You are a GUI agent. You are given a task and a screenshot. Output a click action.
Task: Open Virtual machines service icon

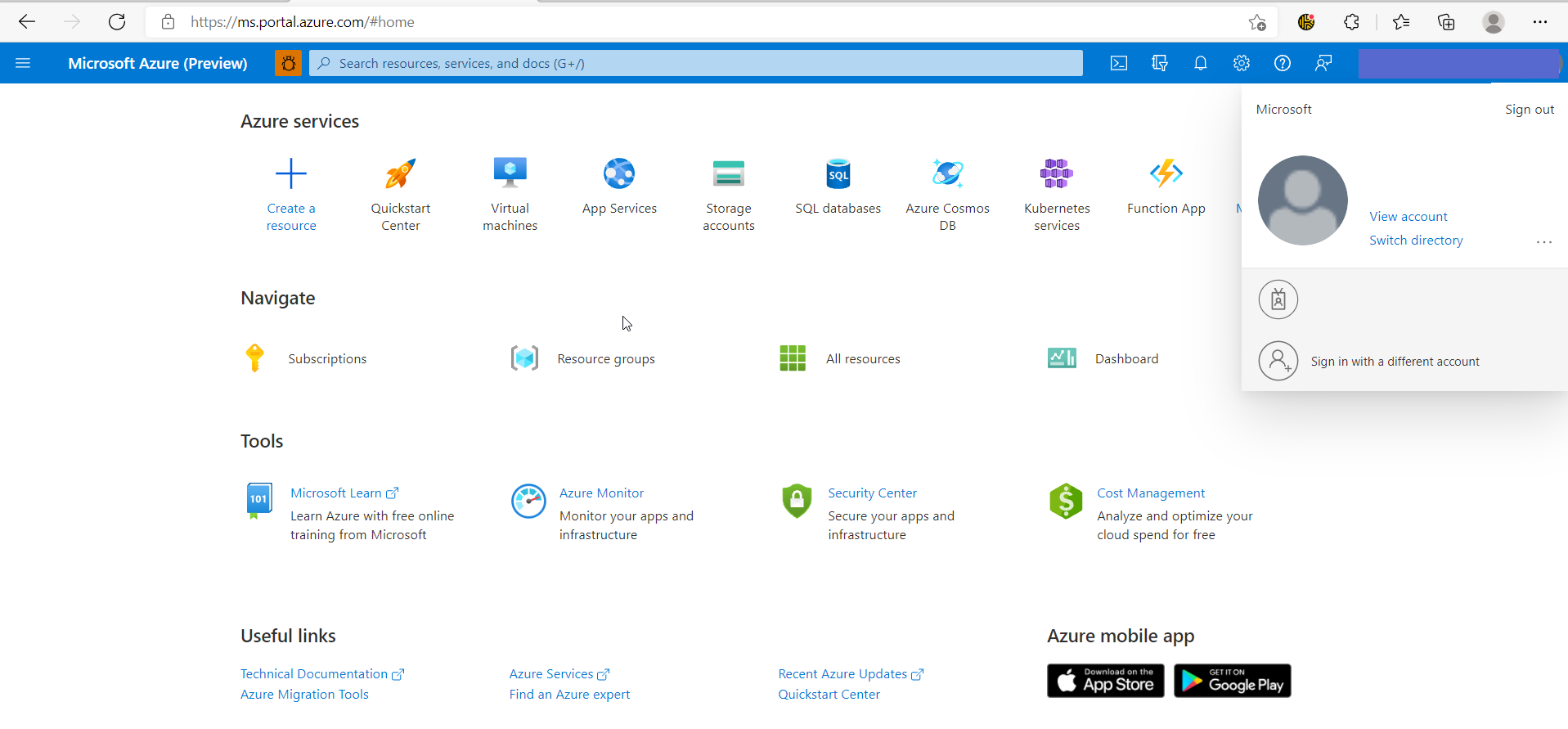pos(510,173)
